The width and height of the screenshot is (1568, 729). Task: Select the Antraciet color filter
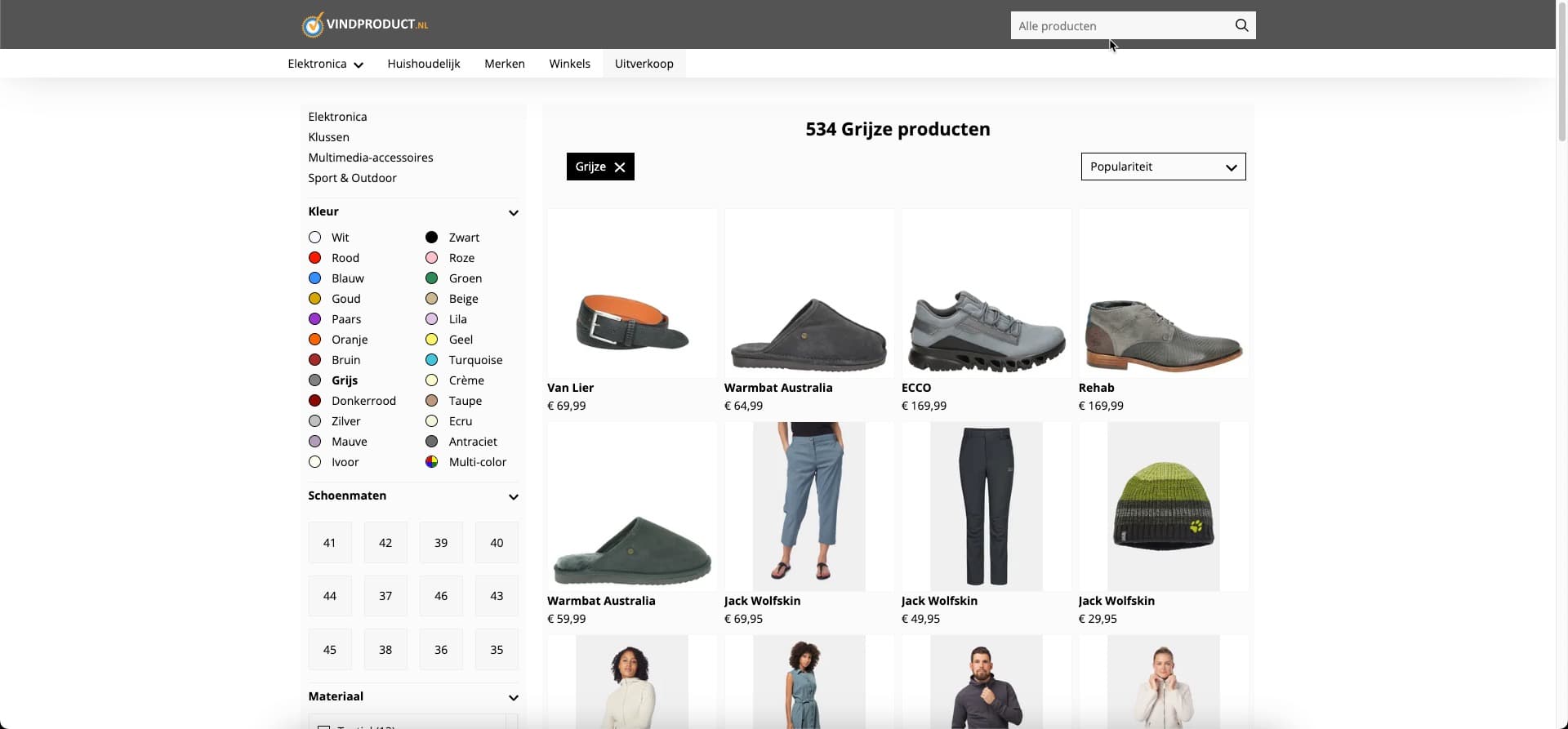pyautogui.click(x=461, y=442)
